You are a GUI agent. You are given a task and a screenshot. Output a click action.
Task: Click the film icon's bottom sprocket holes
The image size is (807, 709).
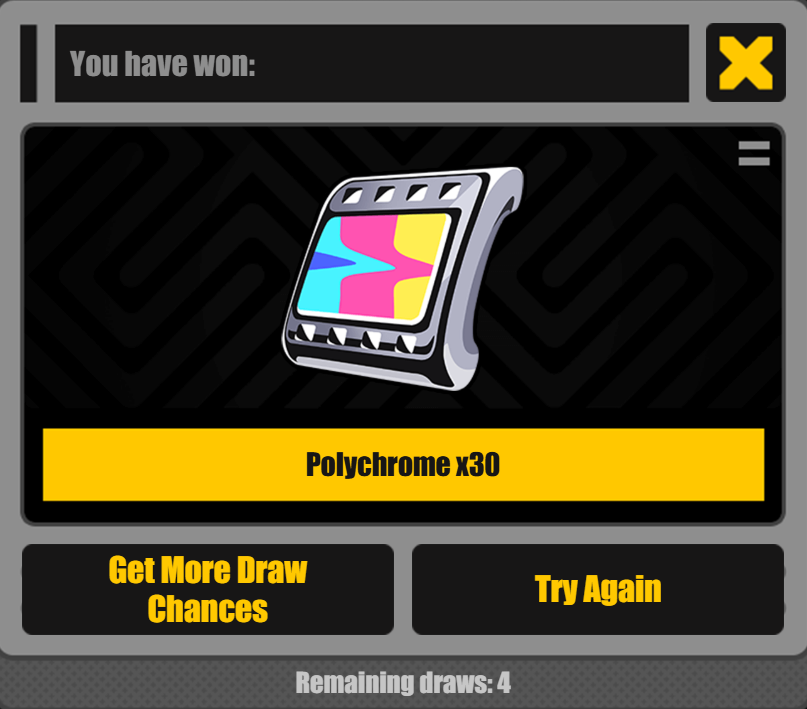click(355, 338)
